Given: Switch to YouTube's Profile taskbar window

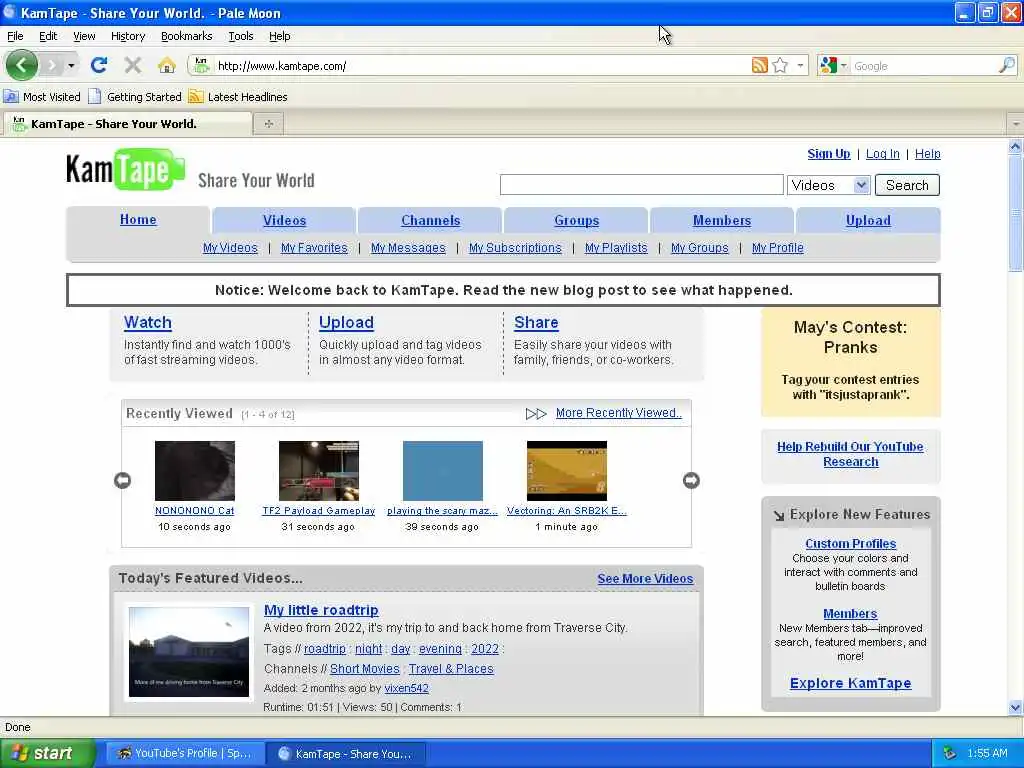Looking at the screenshot, I should 185,753.
